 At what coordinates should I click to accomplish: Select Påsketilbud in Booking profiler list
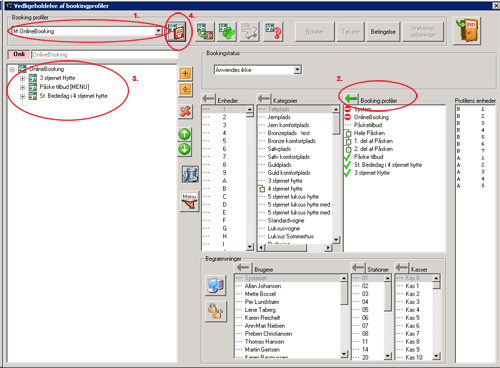(368, 125)
